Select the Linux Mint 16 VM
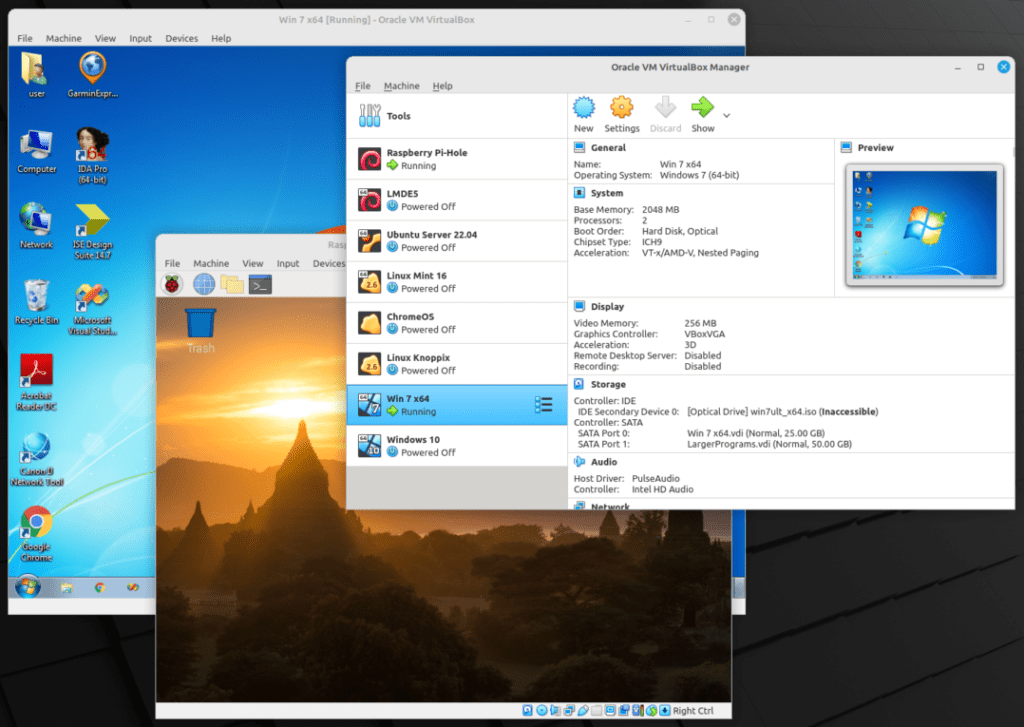Viewport: 1024px width, 727px height. [456, 282]
